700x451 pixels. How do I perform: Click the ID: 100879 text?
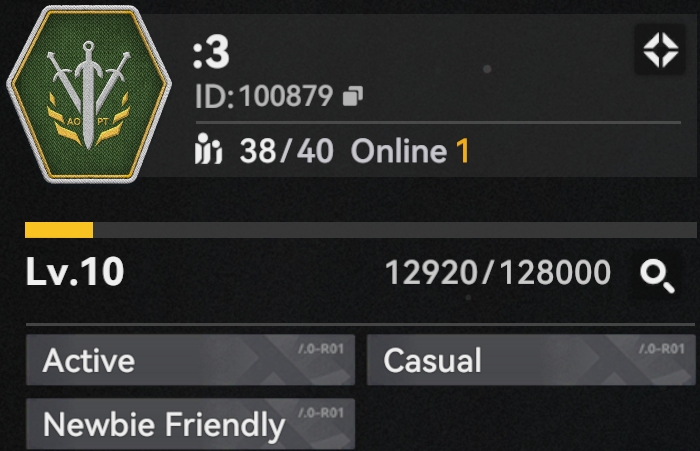pos(264,96)
